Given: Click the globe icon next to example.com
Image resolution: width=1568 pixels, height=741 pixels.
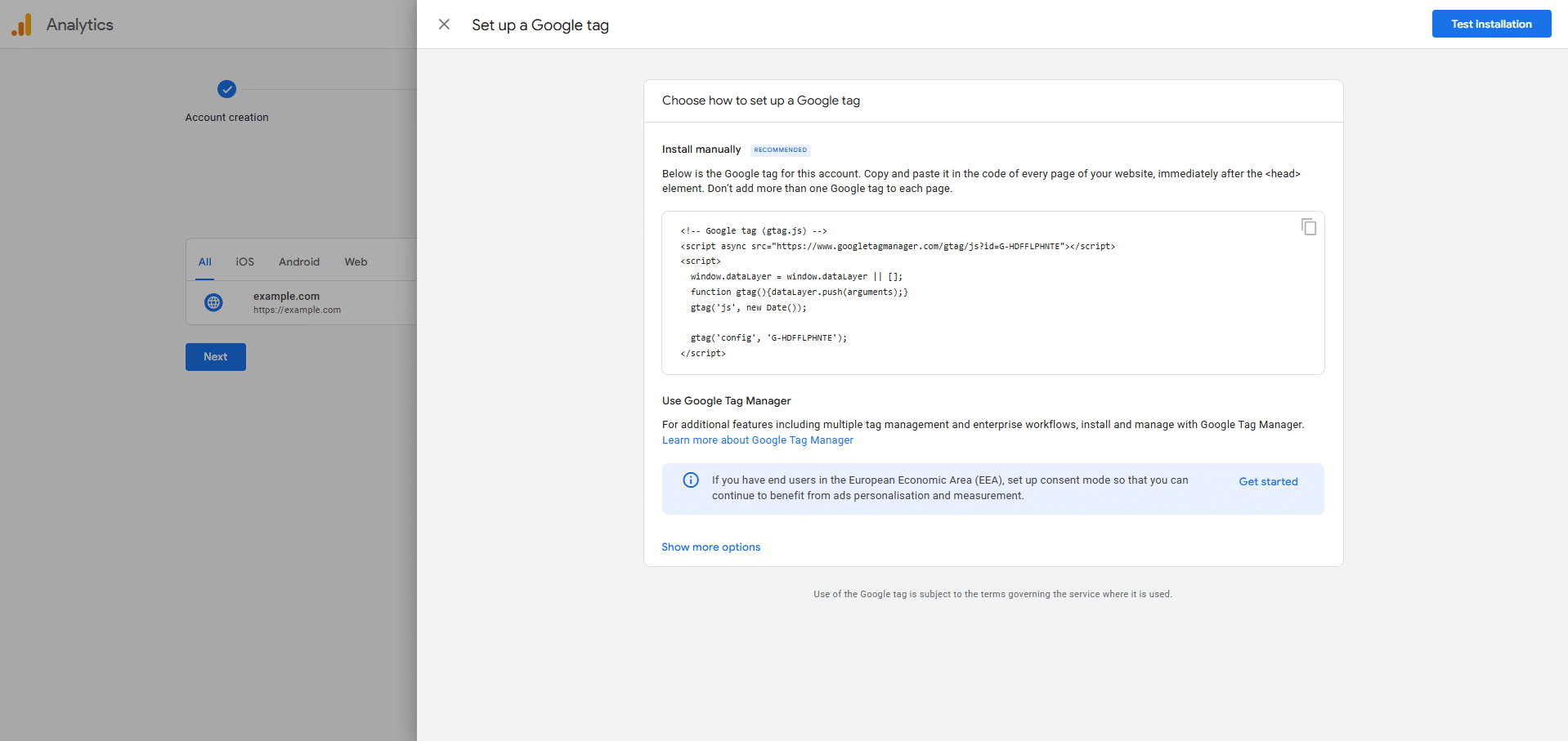Looking at the screenshot, I should (213, 302).
